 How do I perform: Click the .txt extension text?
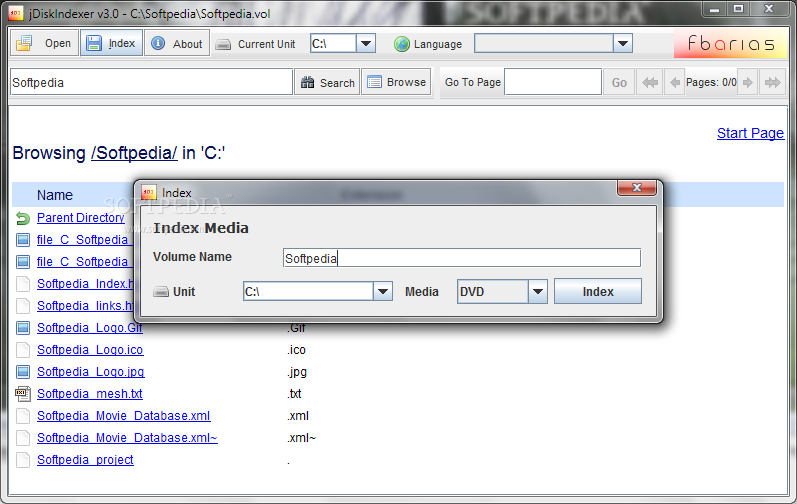click(x=294, y=394)
